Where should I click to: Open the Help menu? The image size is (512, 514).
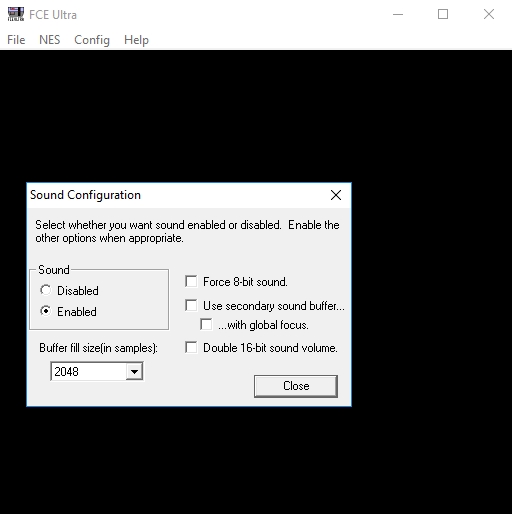pos(136,40)
